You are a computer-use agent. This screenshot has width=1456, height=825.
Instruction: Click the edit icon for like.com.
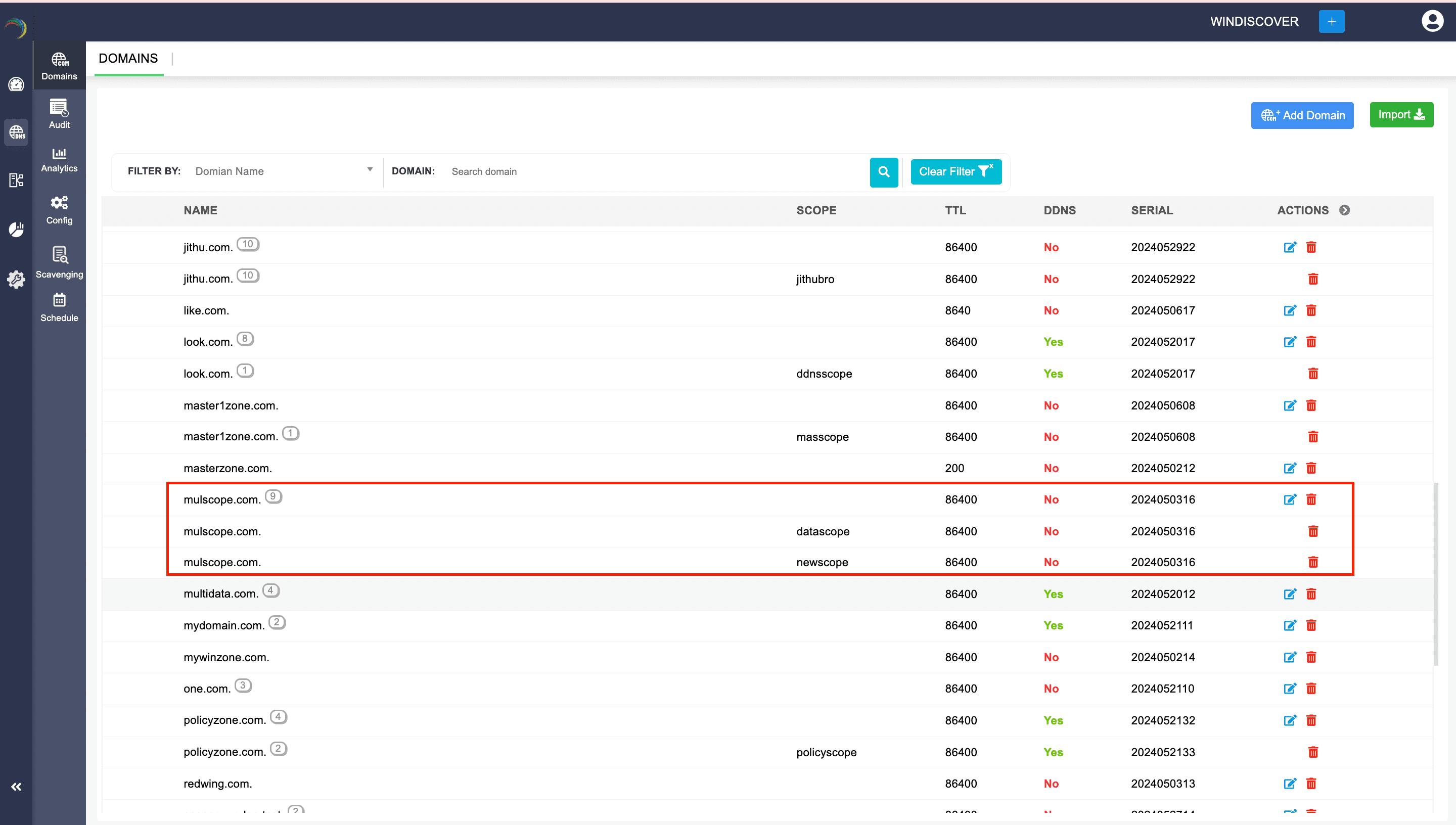1290,310
